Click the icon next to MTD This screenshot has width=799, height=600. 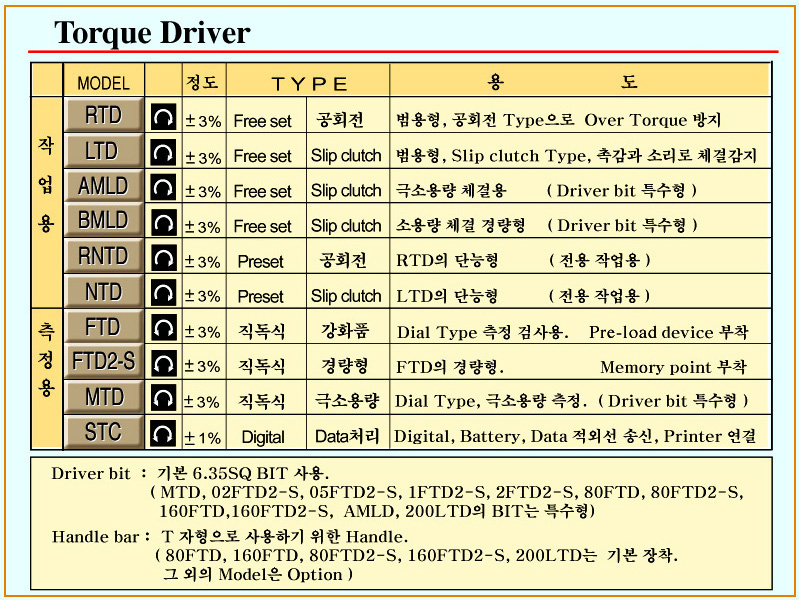coord(162,400)
